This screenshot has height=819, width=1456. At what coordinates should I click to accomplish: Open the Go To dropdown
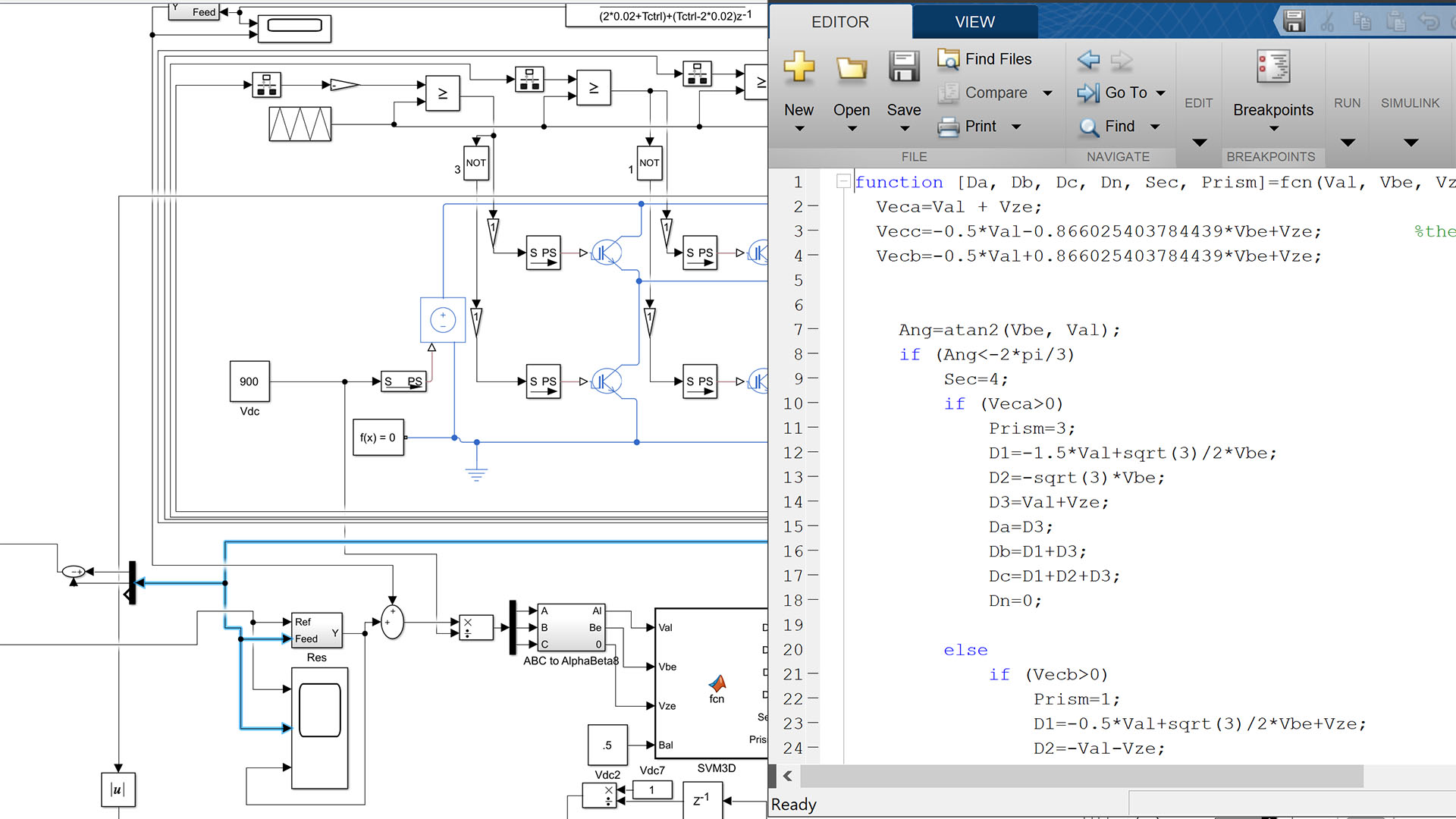tap(1160, 93)
